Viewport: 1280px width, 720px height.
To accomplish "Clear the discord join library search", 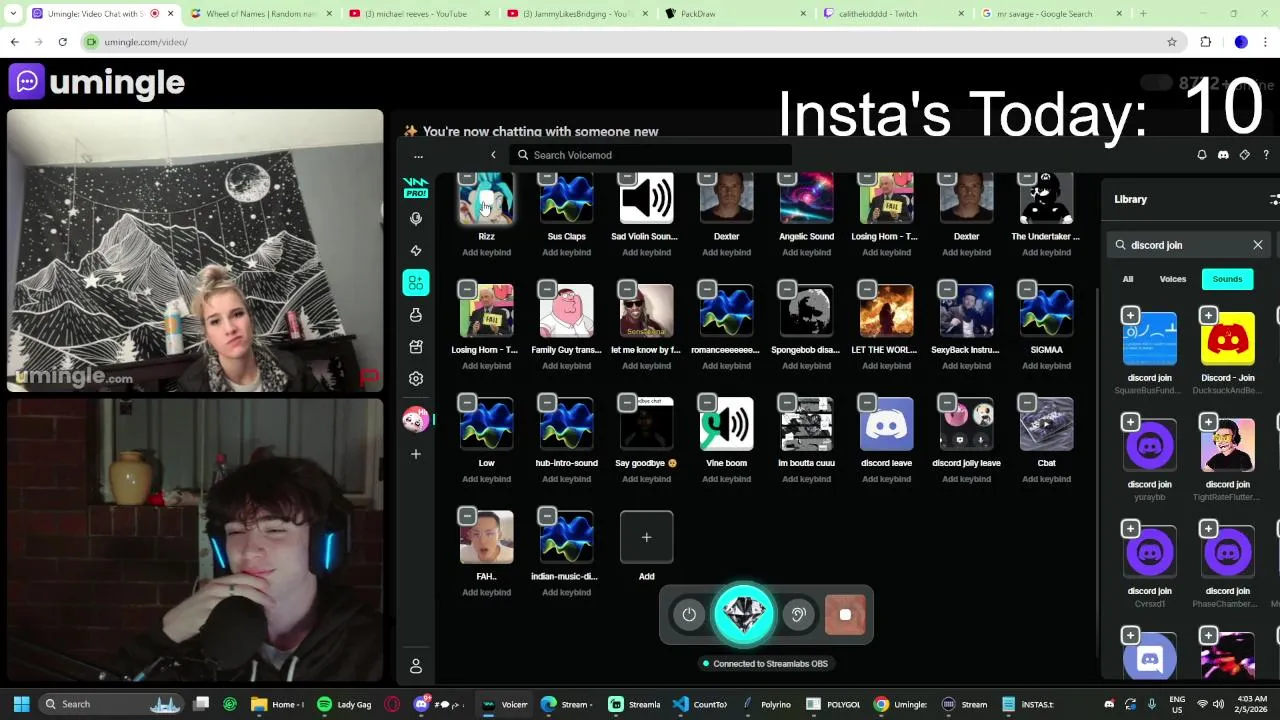I will 1258,245.
